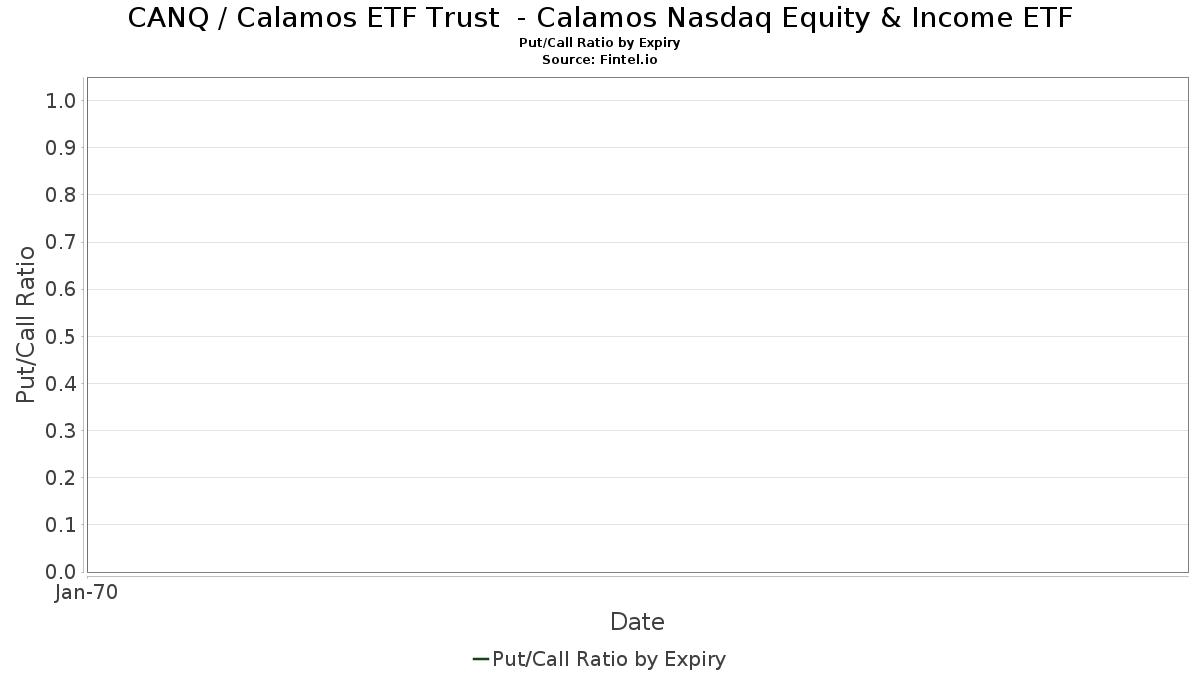Click the vertical Put/Call Ratio axis title
This screenshot has width=1200, height=675.
(26, 325)
